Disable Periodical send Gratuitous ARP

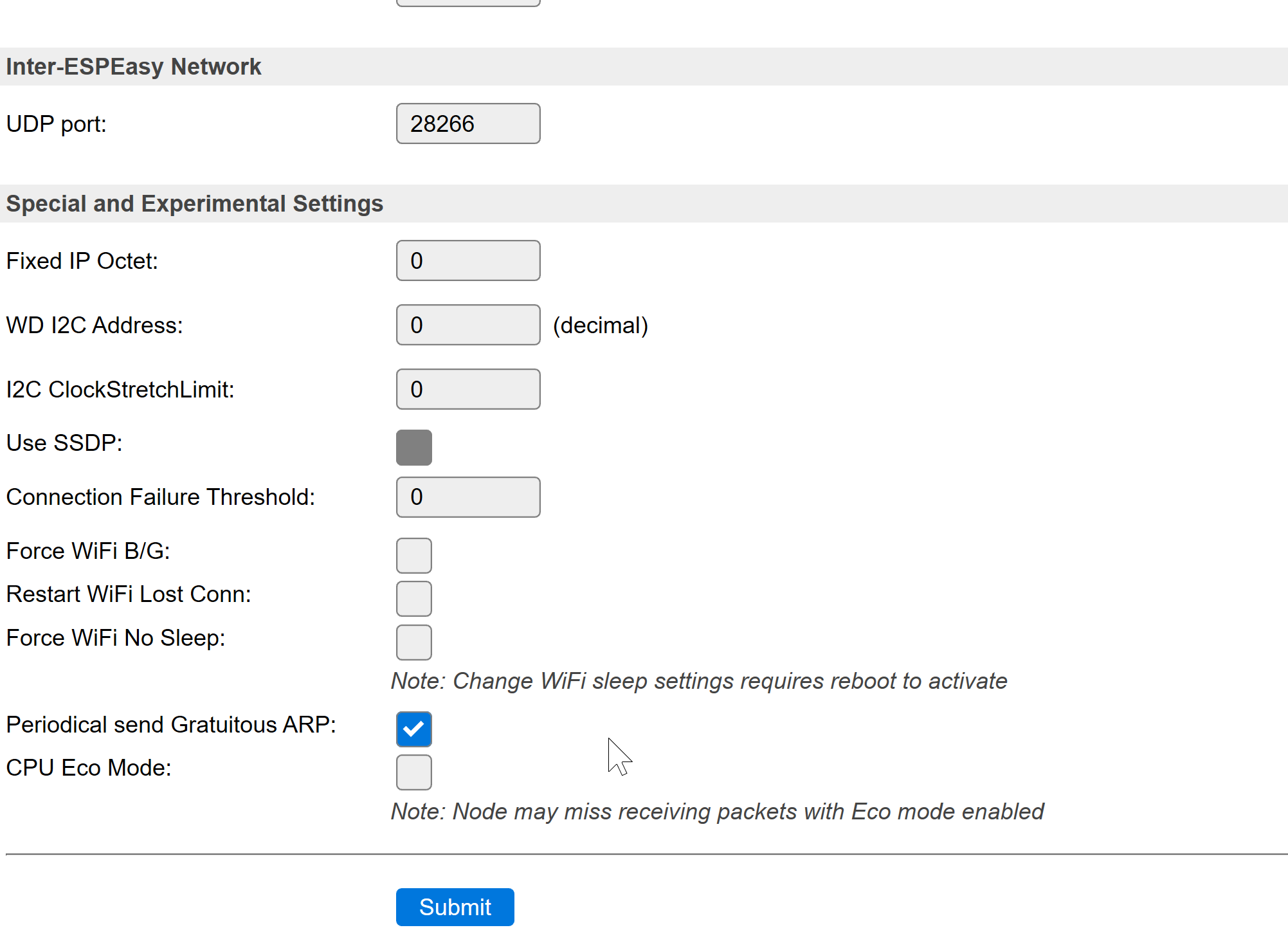point(413,729)
